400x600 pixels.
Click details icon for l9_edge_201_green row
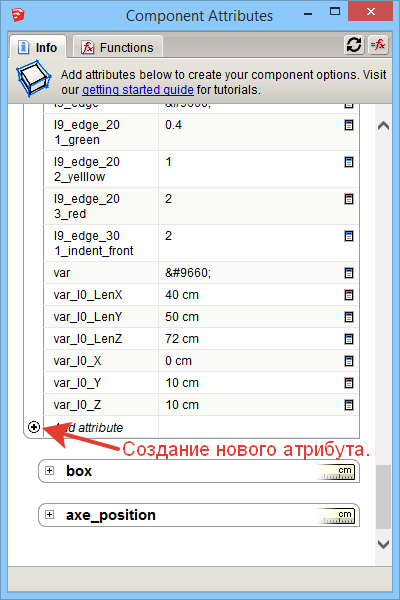(x=349, y=125)
